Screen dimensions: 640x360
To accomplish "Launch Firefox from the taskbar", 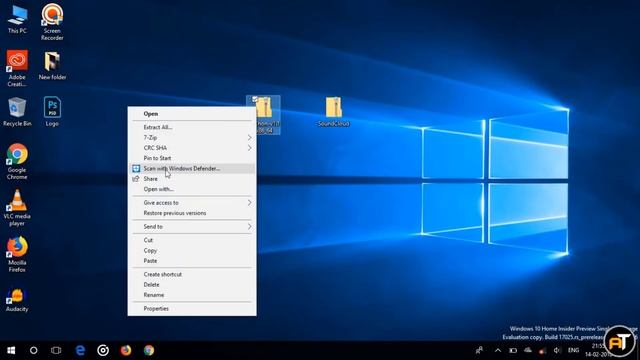I will 126,350.
